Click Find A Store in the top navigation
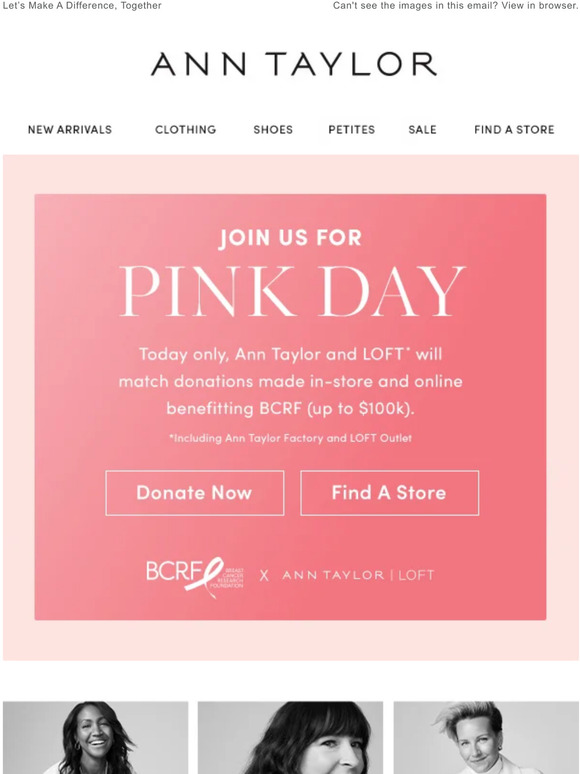580x774 pixels. (x=514, y=129)
